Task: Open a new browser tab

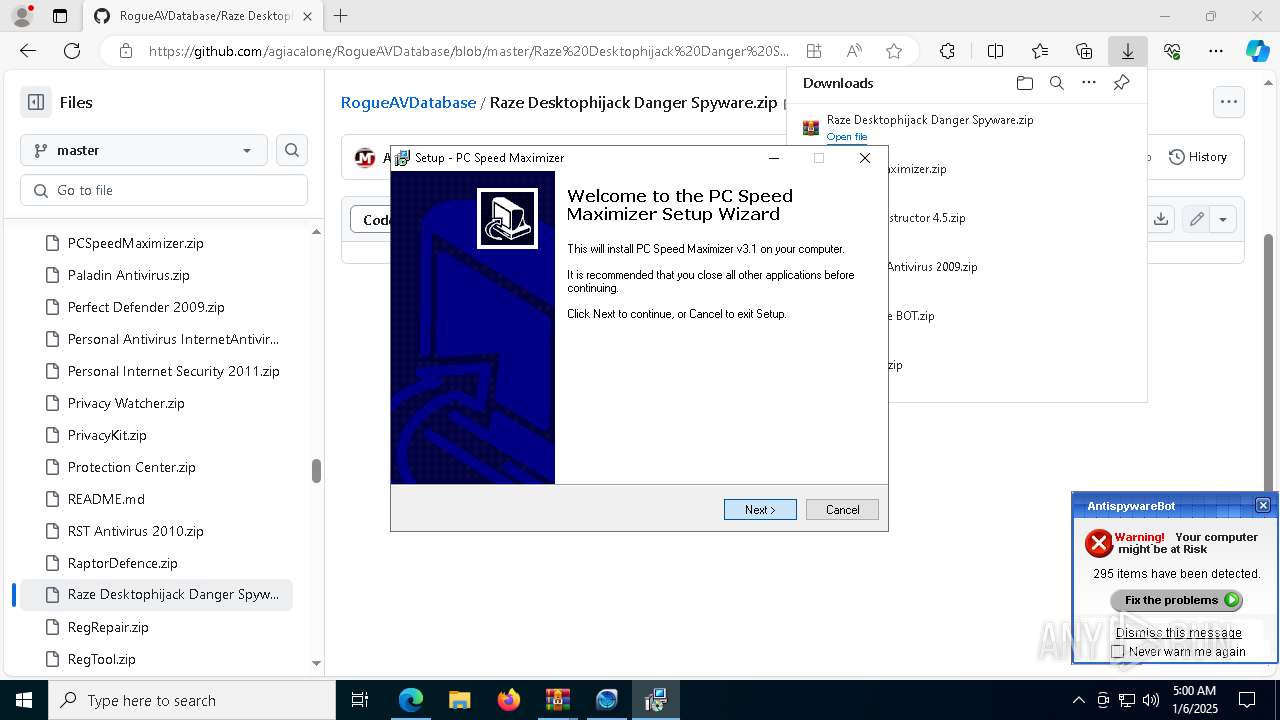Action: coord(341,16)
